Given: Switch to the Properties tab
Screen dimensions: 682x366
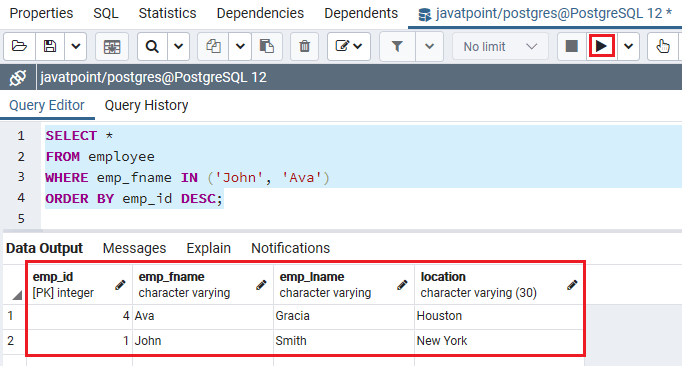Looking at the screenshot, I should tap(41, 13).
